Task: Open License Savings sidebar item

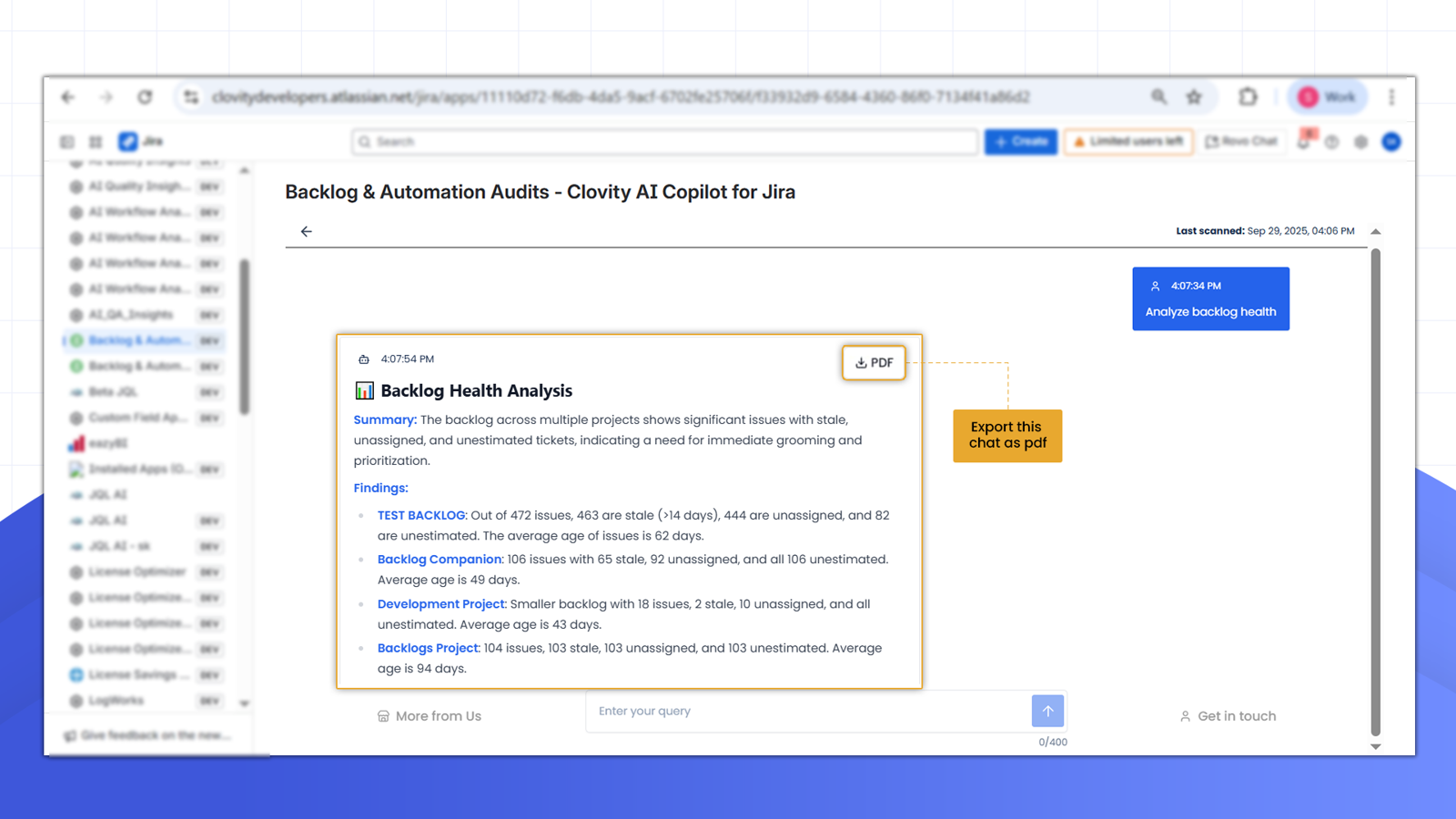Action: 146,675
